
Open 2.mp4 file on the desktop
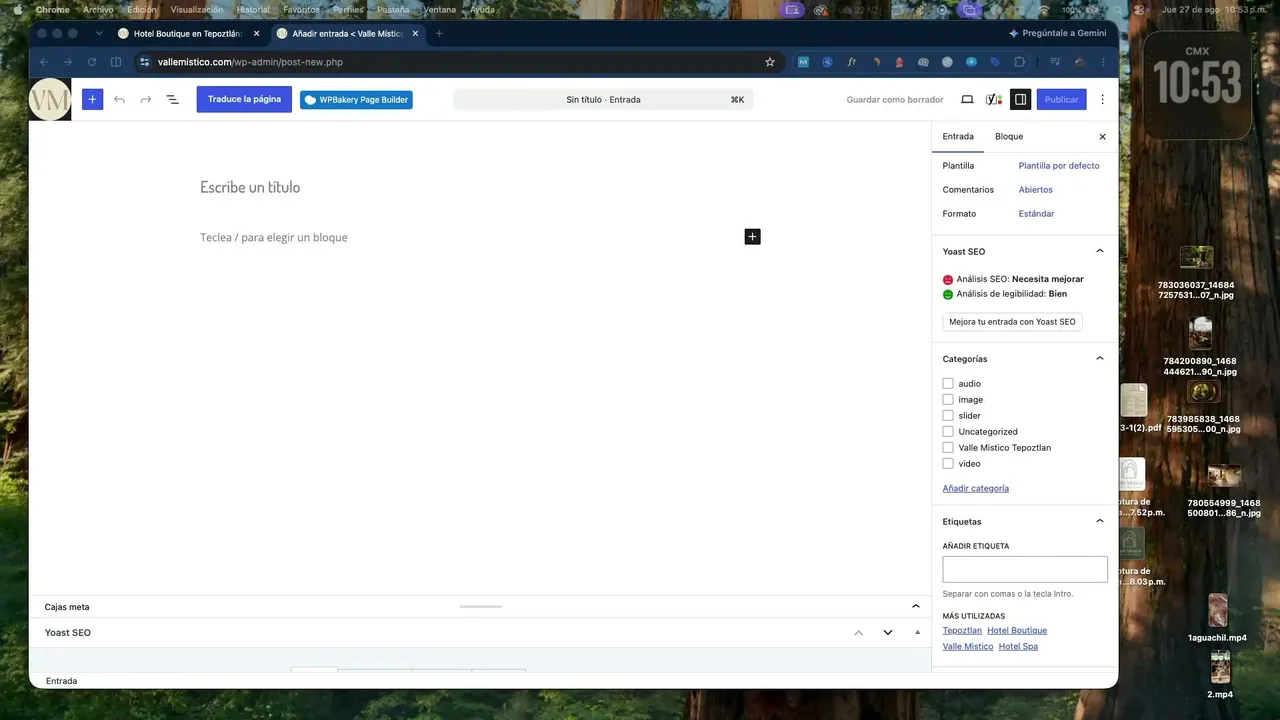pyautogui.click(x=1220, y=674)
